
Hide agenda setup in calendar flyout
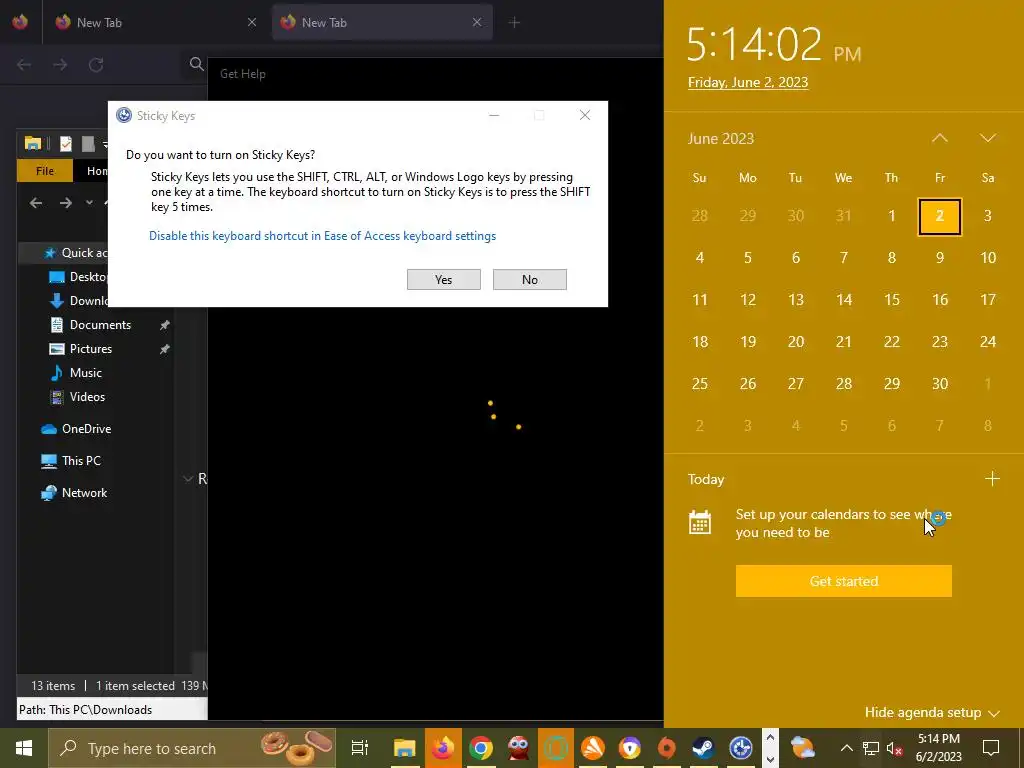pyautogui.click(x=932, y=712)
